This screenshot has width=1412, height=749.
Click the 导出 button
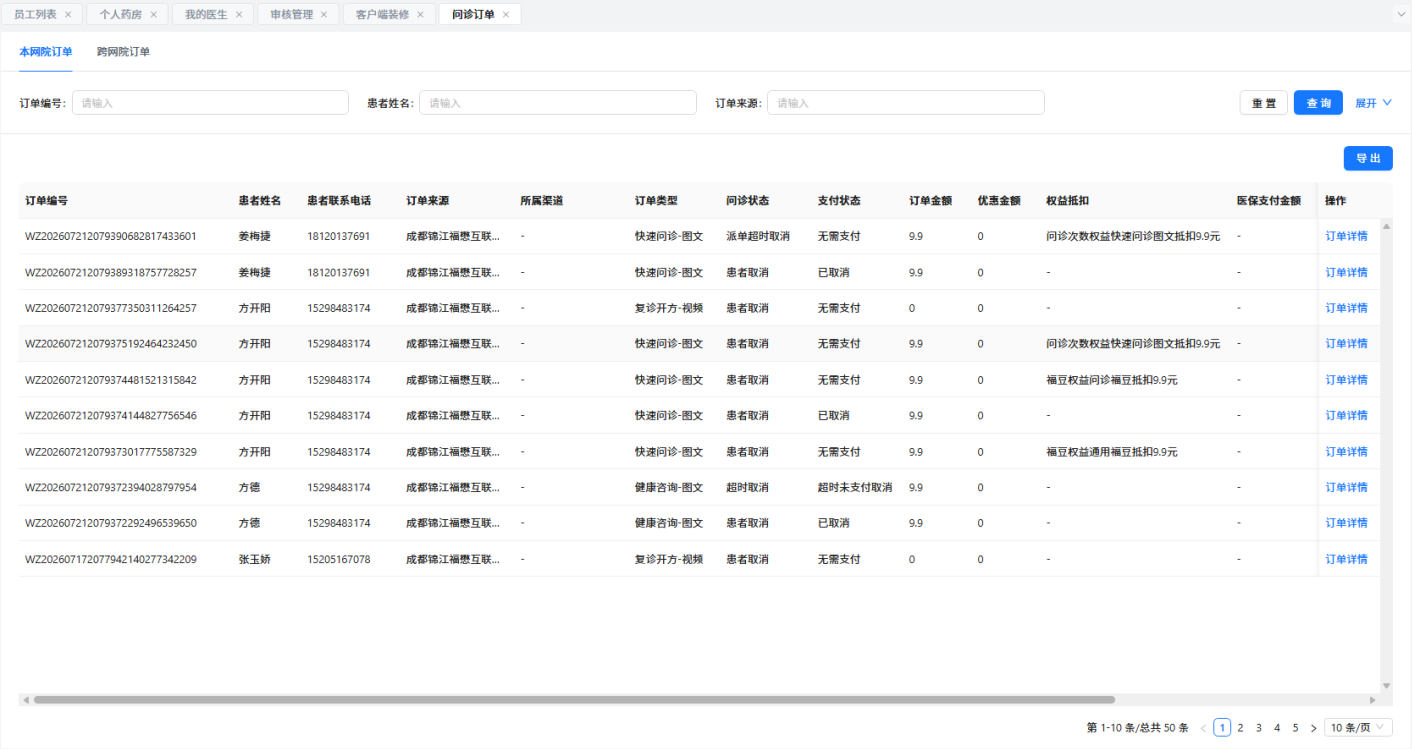(x=1368, y=158)
